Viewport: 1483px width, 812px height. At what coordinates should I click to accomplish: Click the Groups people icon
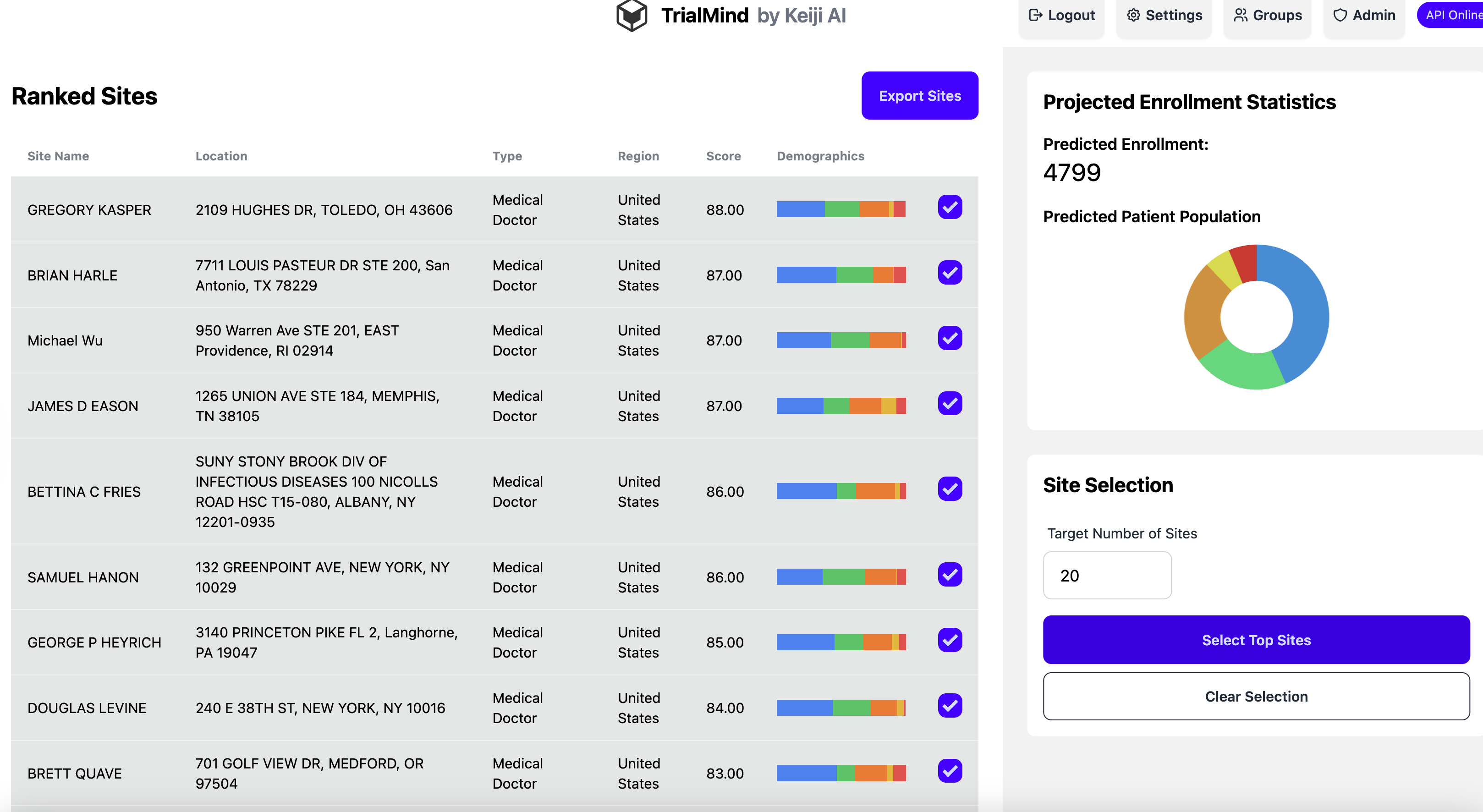(x=1240, y=16)
